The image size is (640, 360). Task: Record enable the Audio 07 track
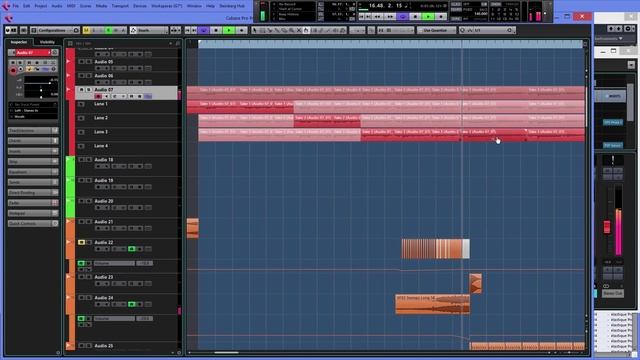tap(98, 96)
